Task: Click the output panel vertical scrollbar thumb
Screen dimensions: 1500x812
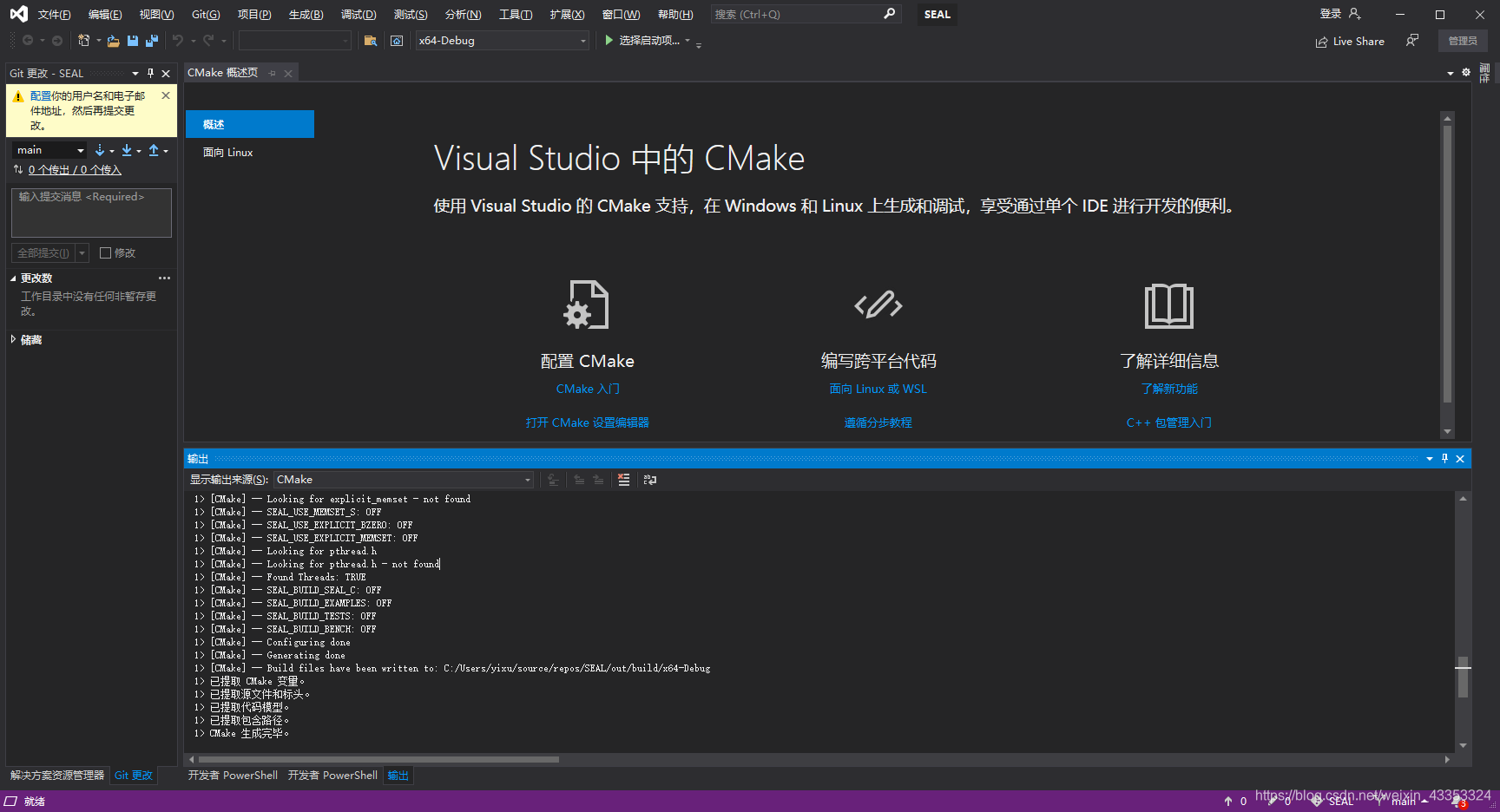Action: (1464, 677)
